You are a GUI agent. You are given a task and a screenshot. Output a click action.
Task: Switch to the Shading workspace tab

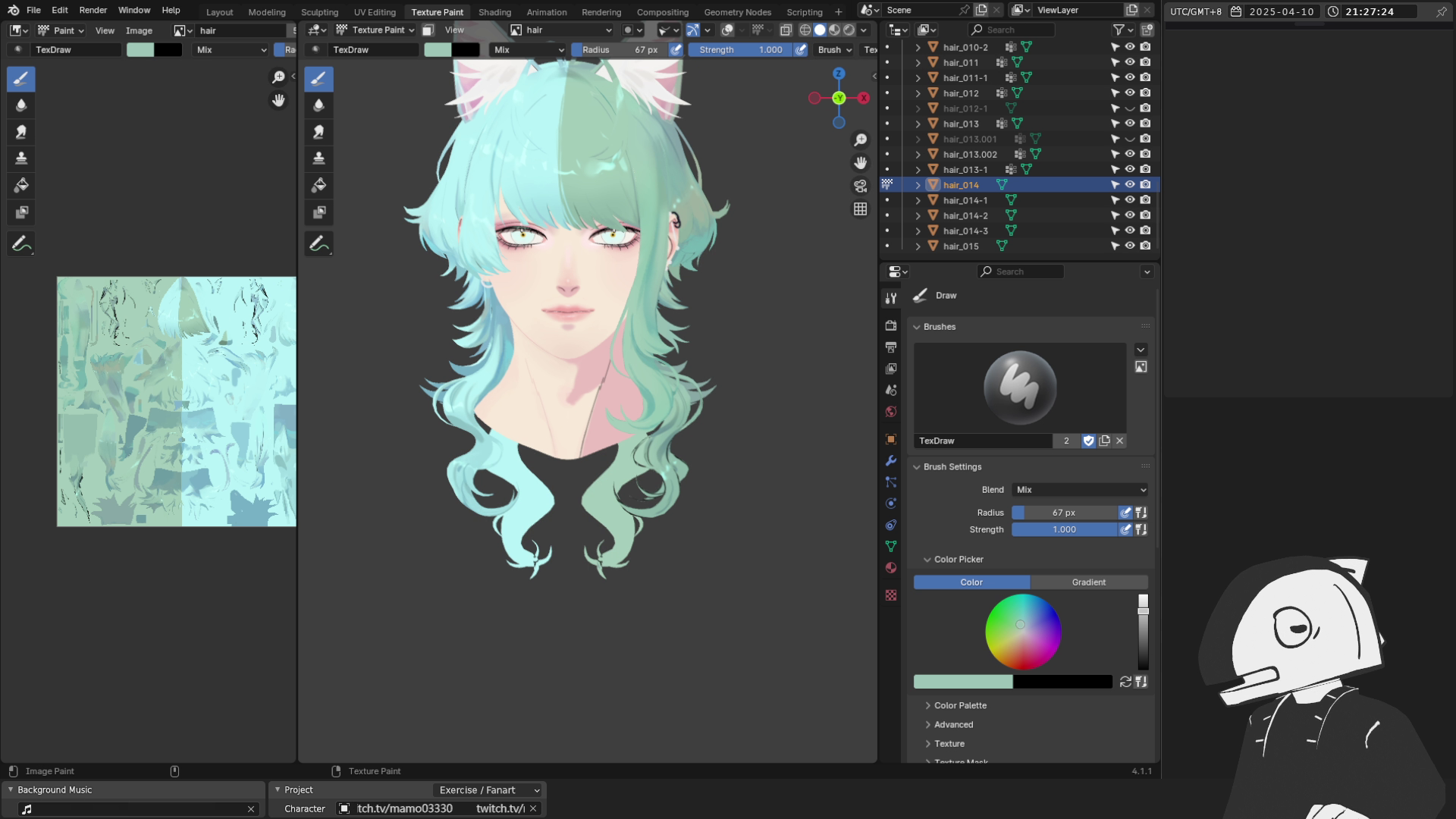(494, 12)
